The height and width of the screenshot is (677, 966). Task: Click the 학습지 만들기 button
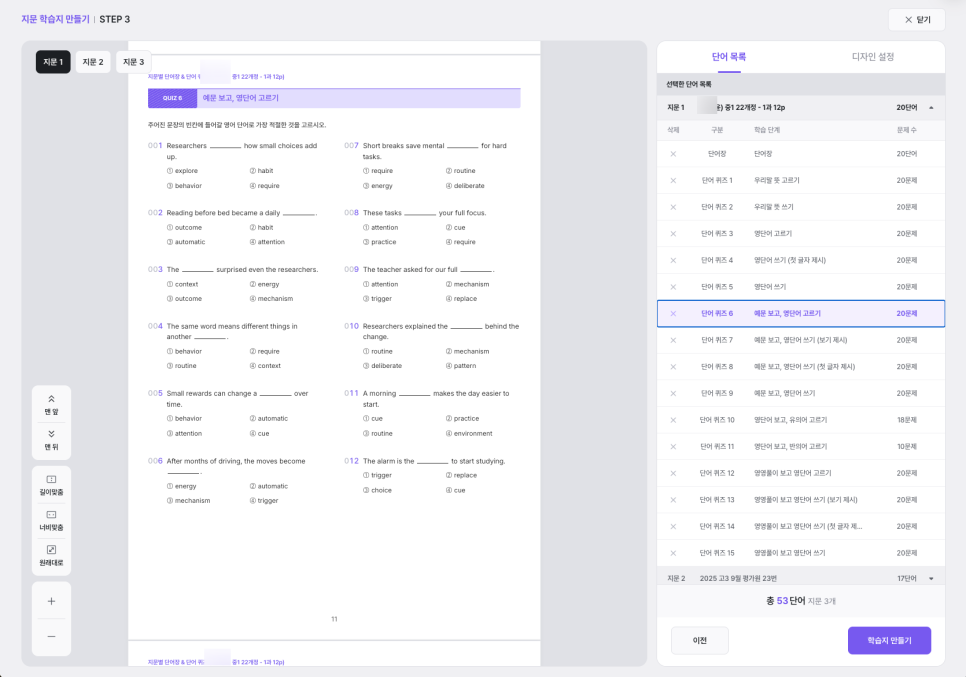(889, 641)
